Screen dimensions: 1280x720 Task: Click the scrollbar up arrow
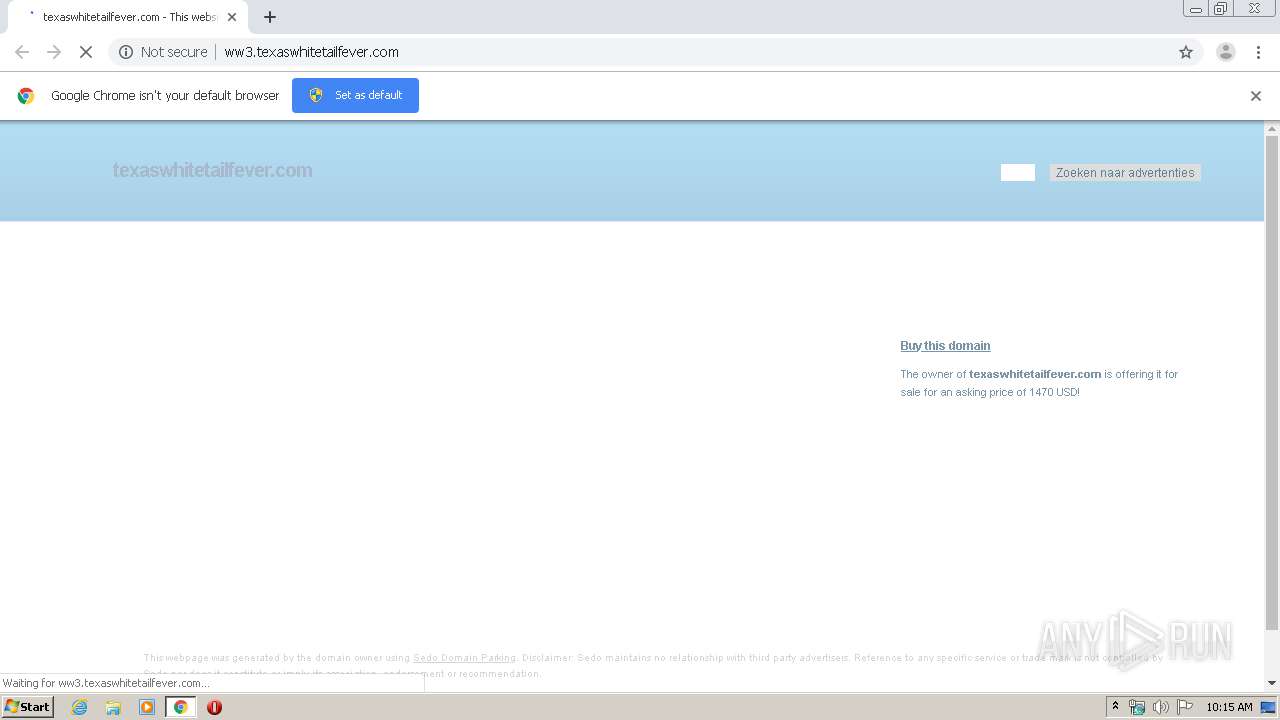1272,128
